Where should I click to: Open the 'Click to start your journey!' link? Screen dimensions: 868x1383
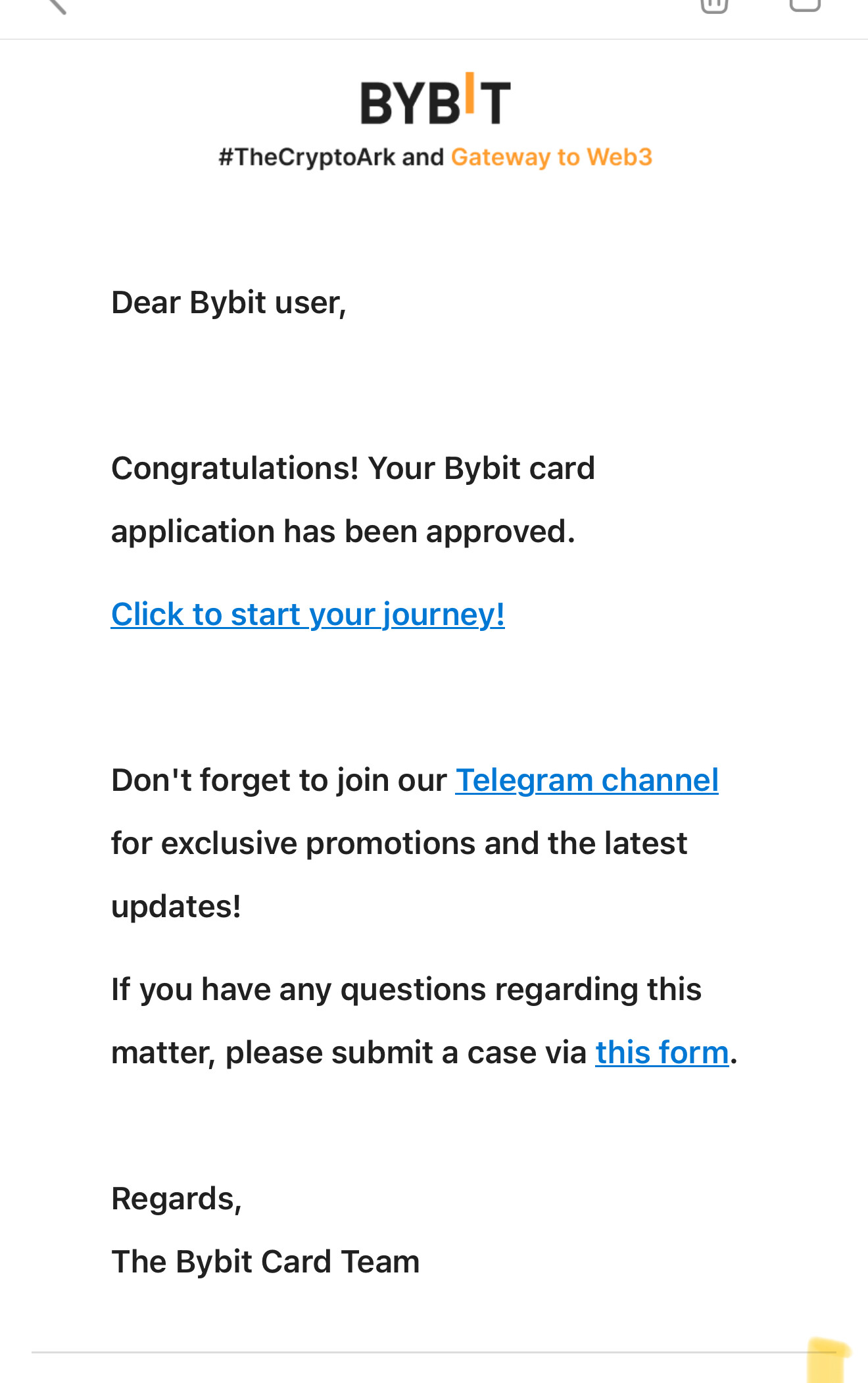click(308, 615)
